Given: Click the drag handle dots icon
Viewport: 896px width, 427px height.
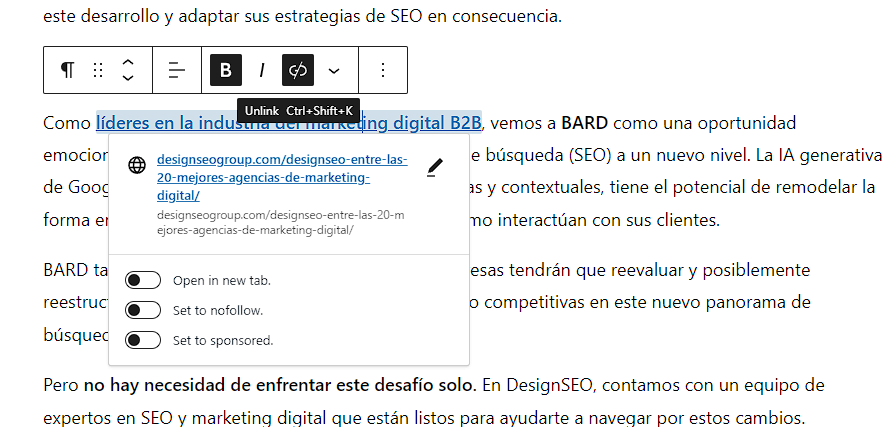Looking at the screenshot, I should click(x=98, y=70).
